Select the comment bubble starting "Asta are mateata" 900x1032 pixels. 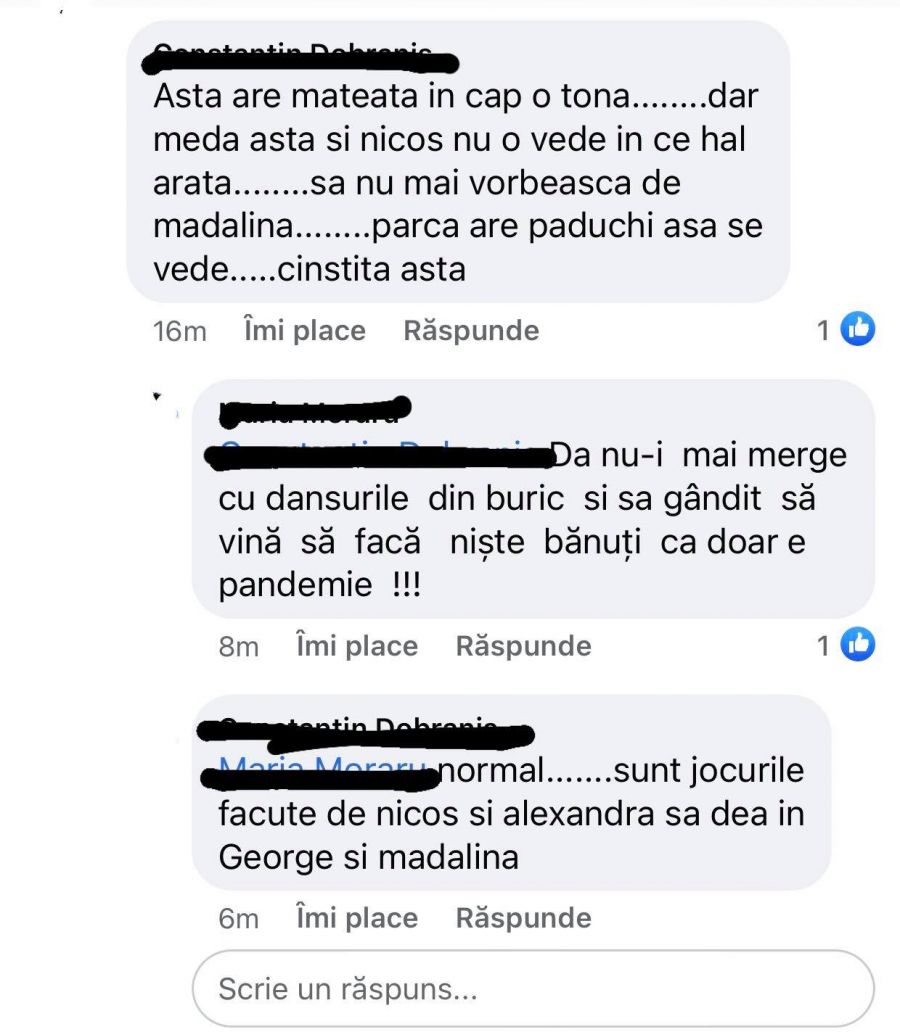[458, 162]
